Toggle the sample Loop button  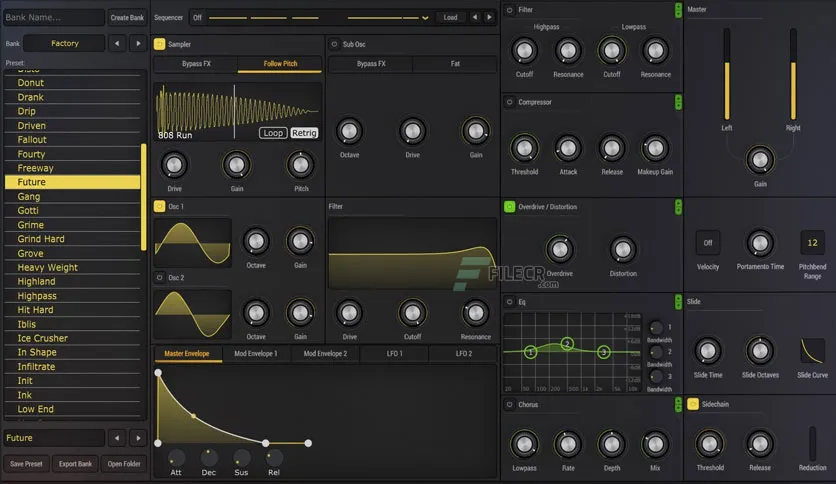pyautogui.click(x=273, y=133)
